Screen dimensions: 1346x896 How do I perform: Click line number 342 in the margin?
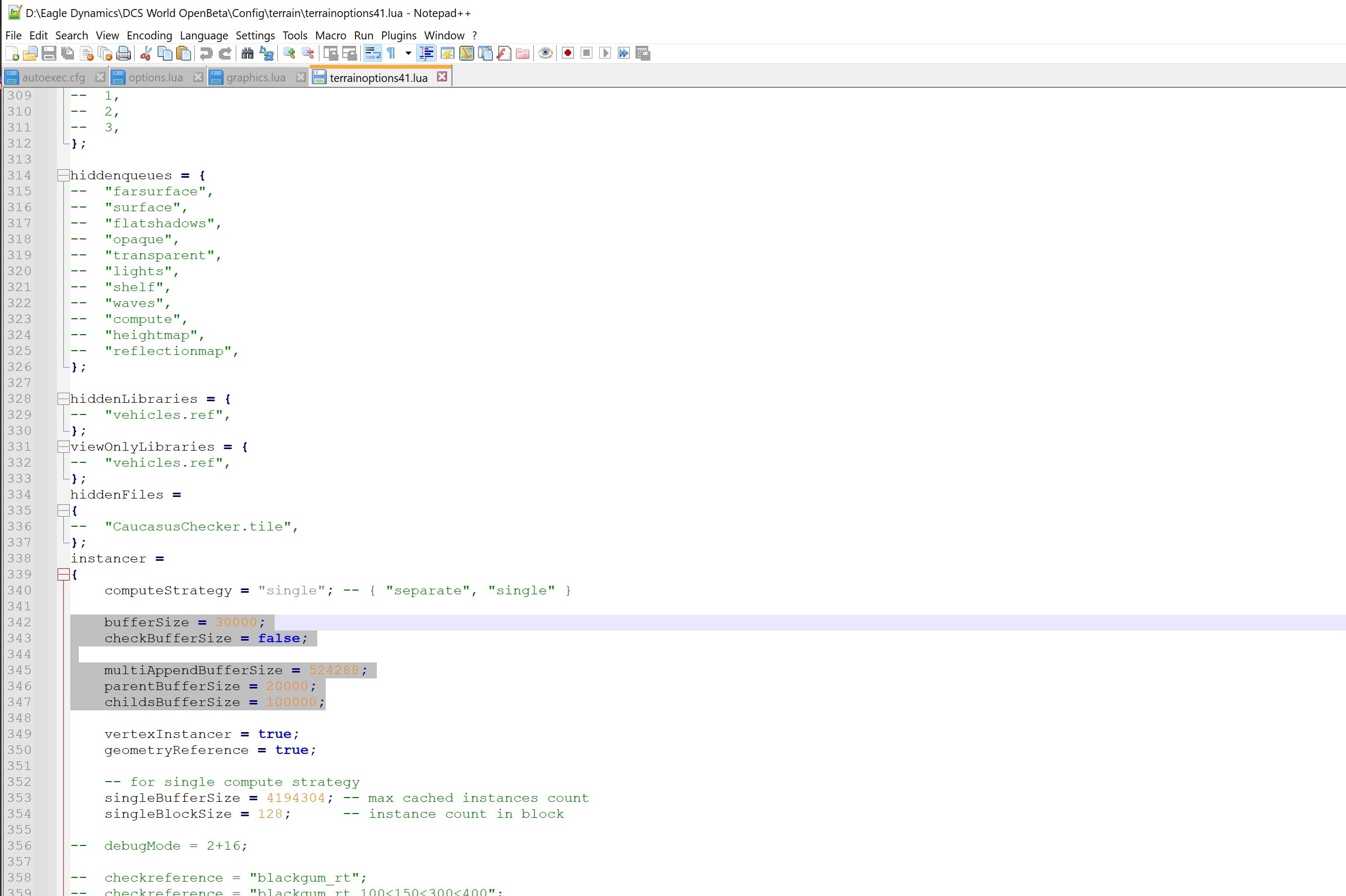[x=19, y=623]
